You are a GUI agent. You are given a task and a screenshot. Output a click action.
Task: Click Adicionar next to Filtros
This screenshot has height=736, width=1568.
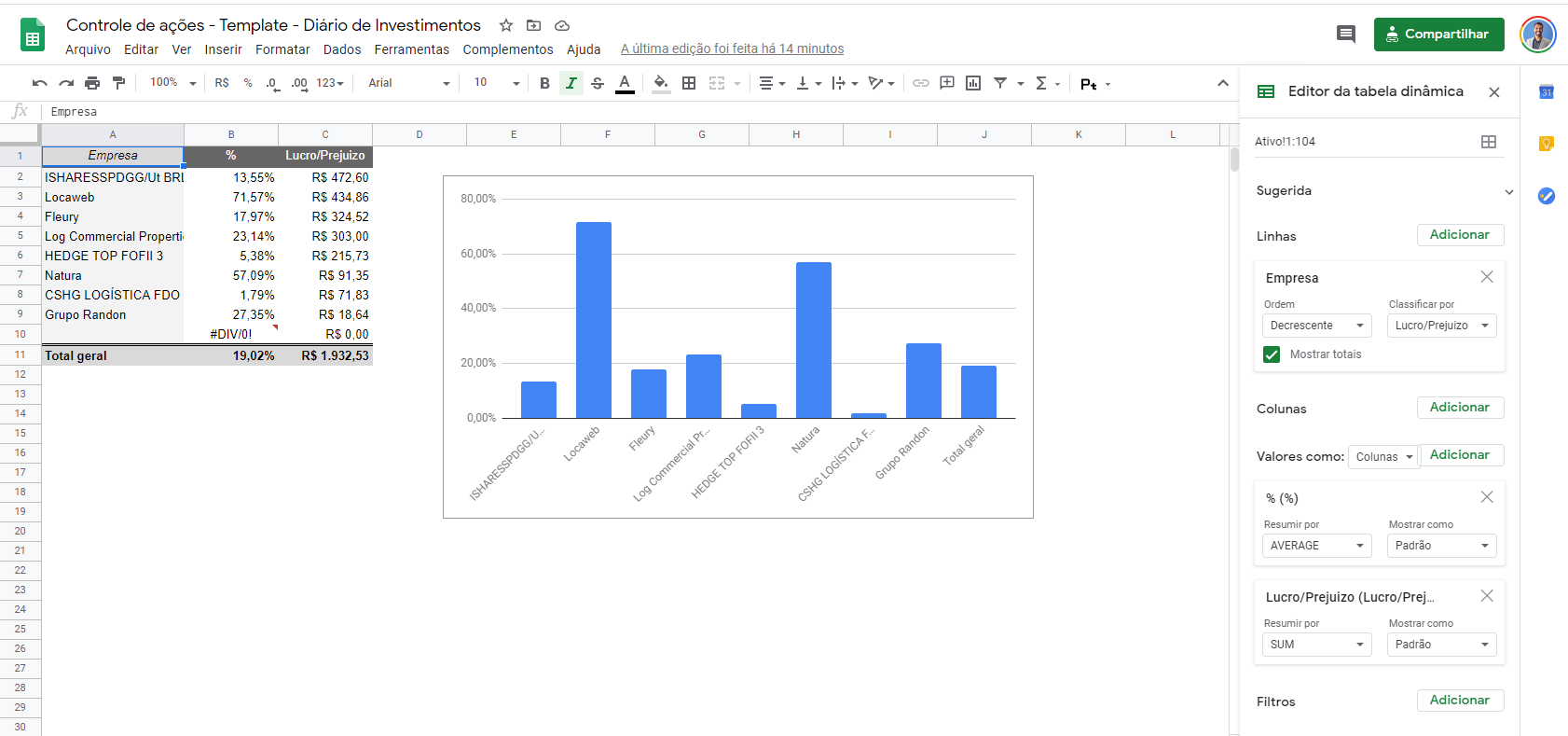click(1460, 701)
